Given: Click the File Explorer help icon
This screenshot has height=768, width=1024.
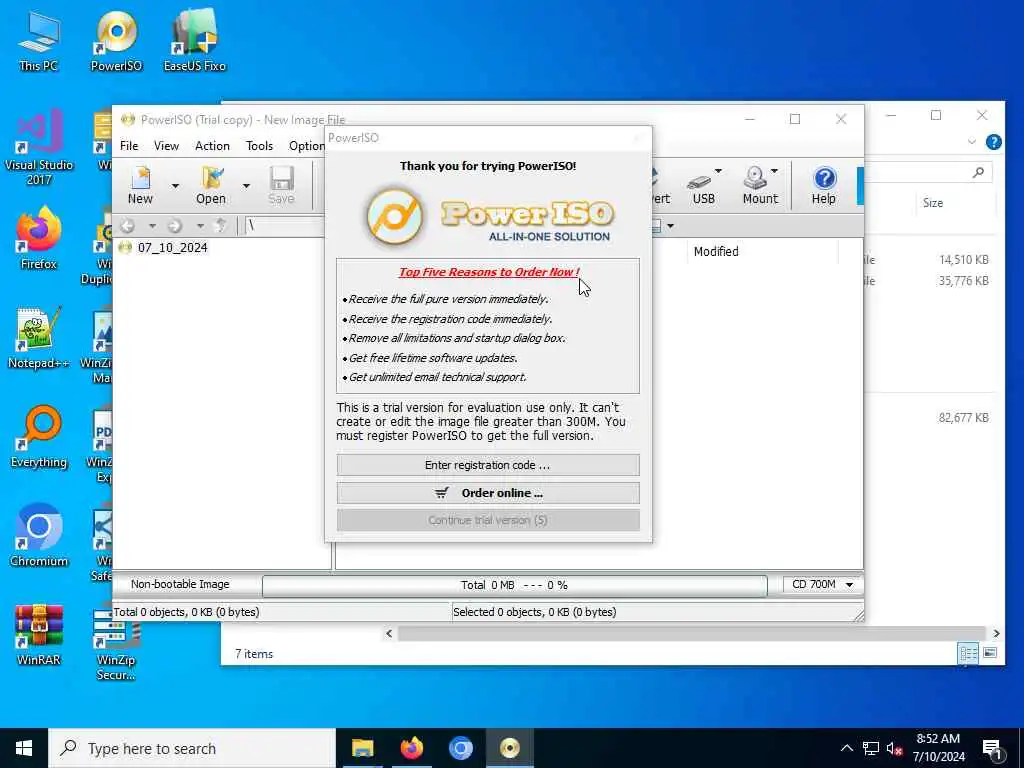Looking at the screenshot, I should point(993,142).
